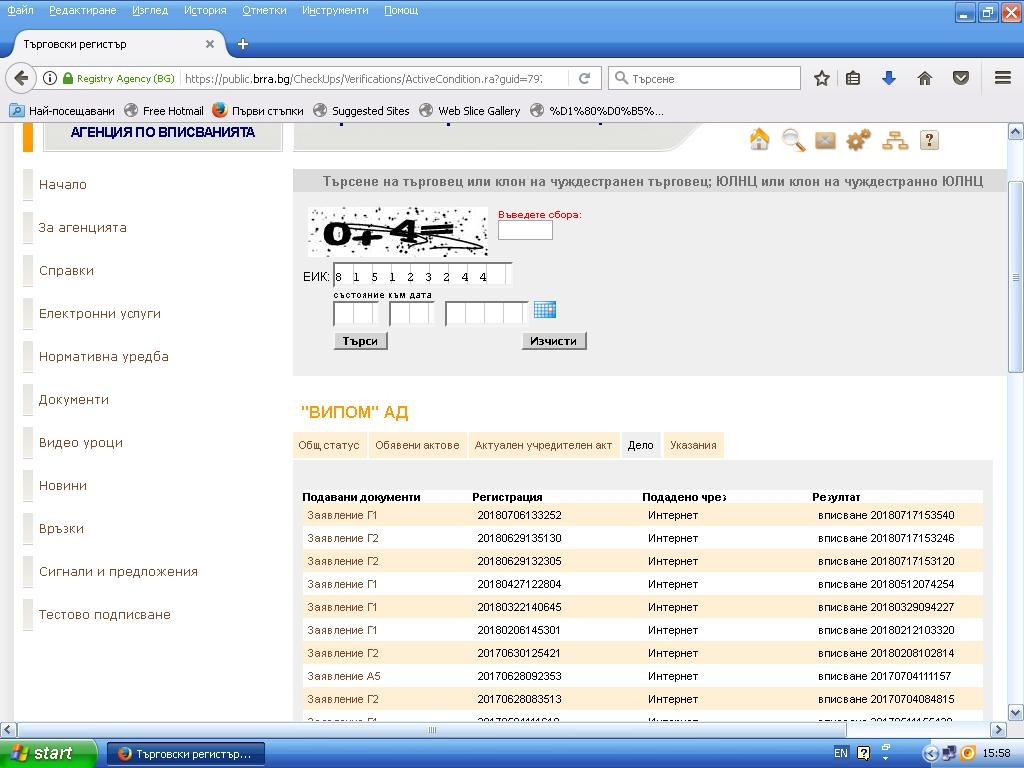Switch to the Указания tab

click(694, 445)
